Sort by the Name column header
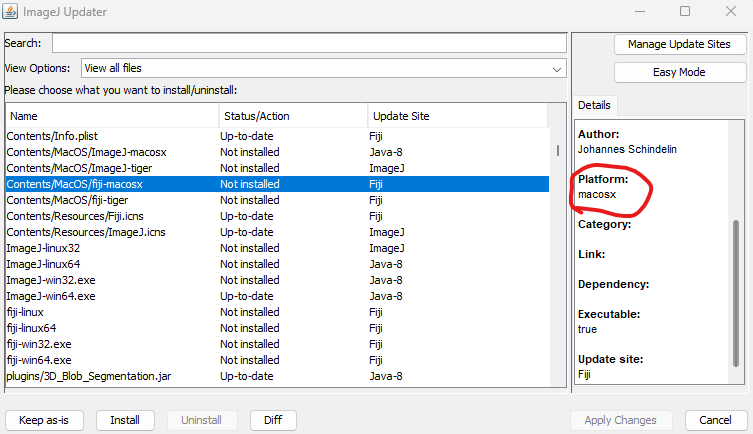Screen dimensions: 753x434 pyautogui.click(x=112, y=116)
